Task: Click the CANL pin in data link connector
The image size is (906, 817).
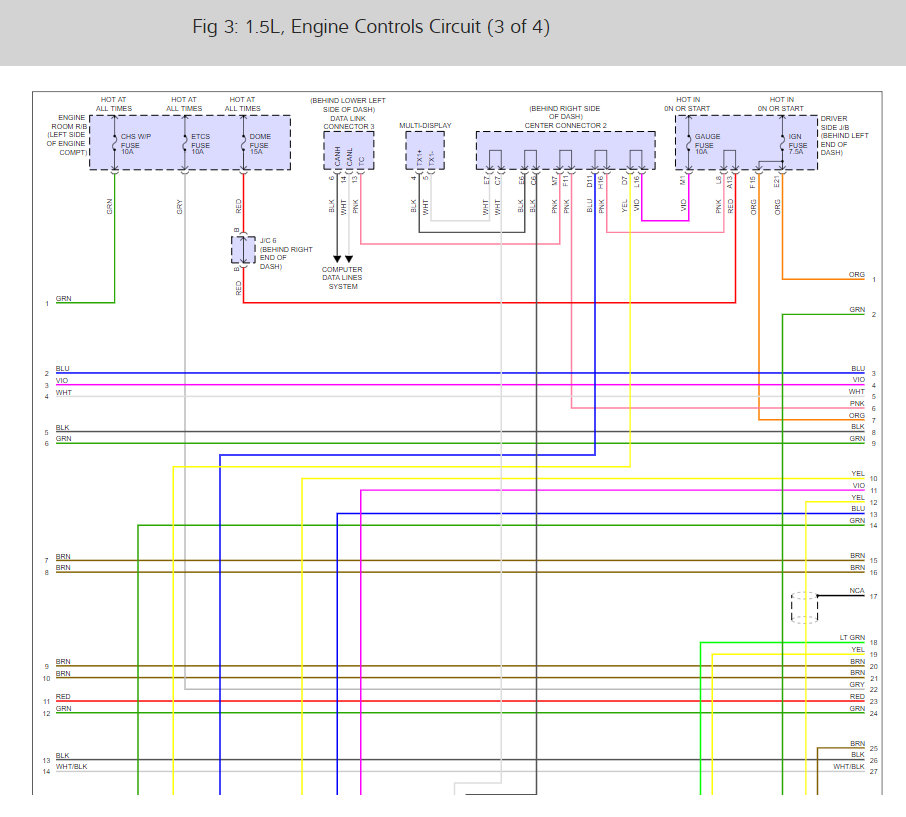Action: click(349, 157)
